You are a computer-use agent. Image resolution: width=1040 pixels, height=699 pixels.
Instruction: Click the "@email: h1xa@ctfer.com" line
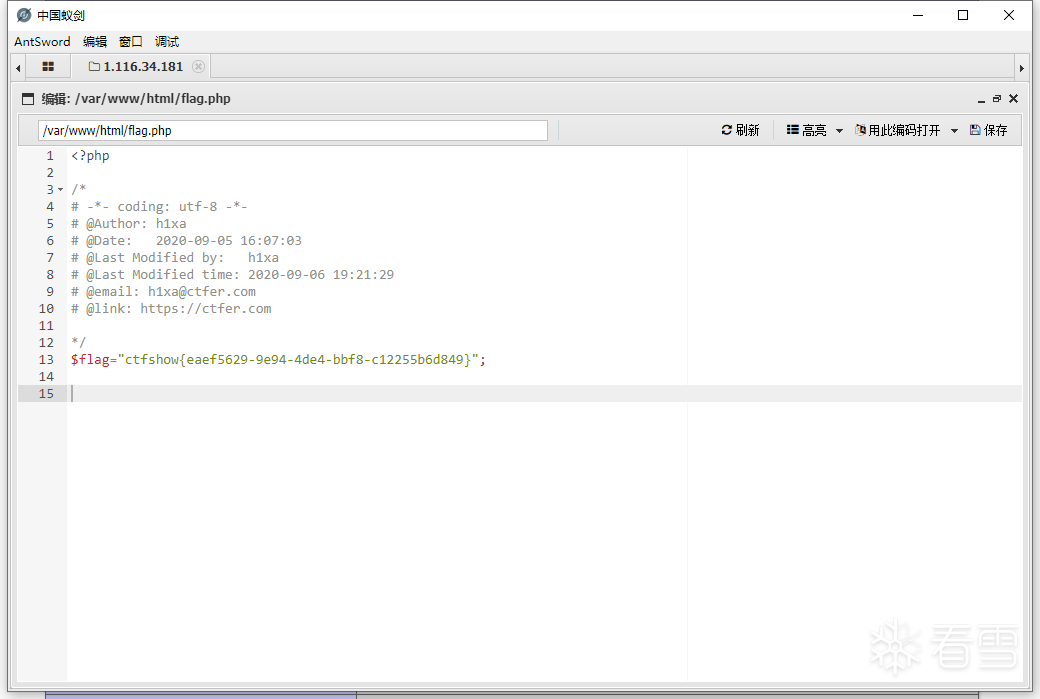pos(163,292)
